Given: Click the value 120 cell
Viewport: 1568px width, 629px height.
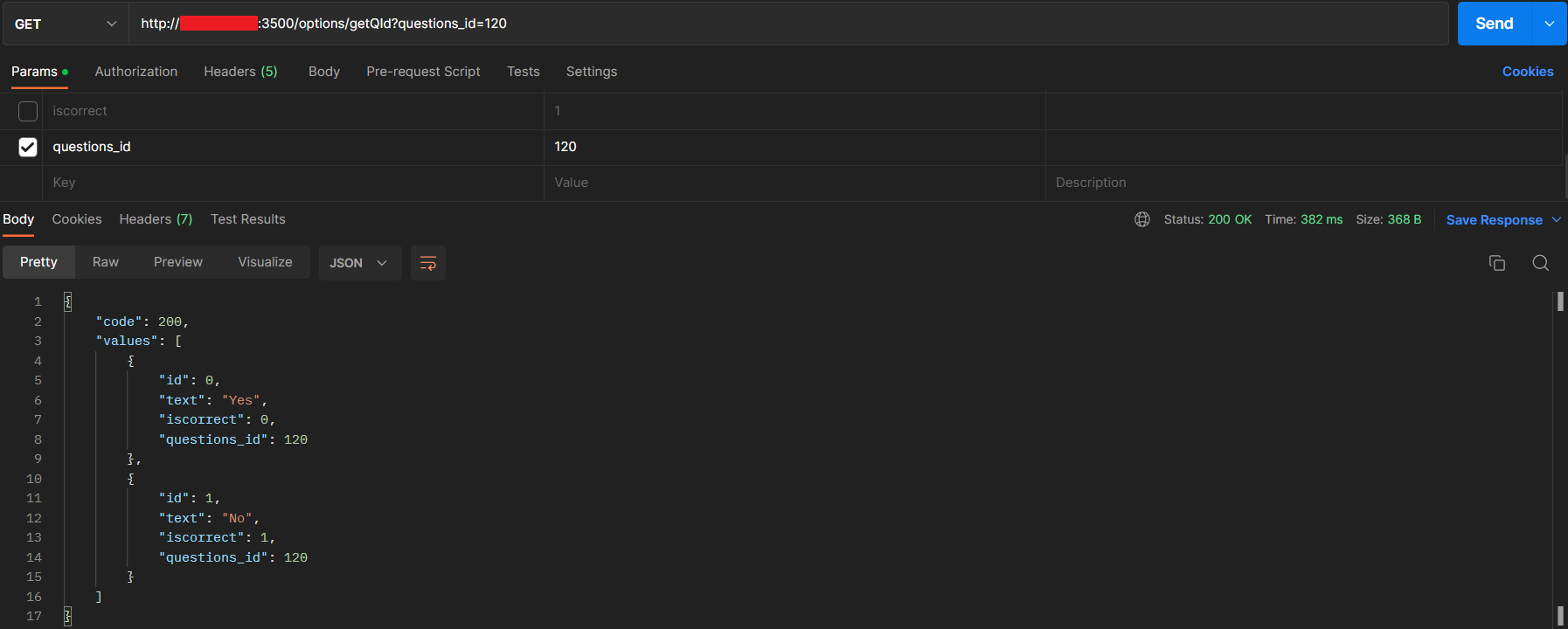Looking at the screenshot, I should click(794, 147).
